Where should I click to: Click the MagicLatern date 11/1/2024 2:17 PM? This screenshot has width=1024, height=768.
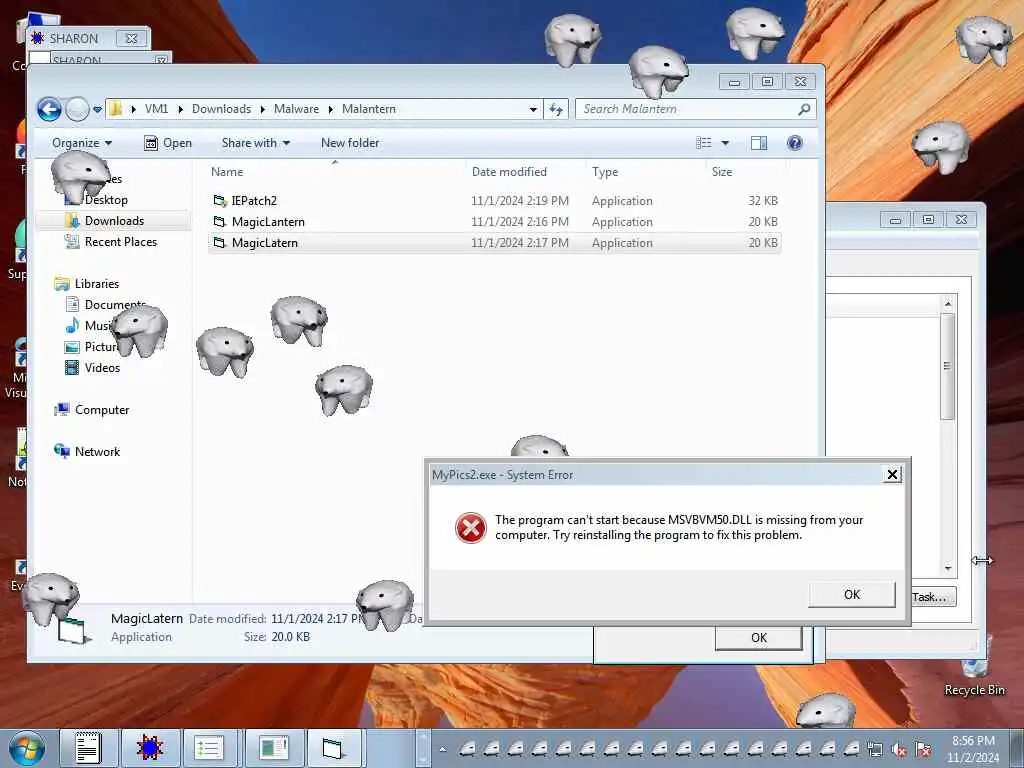click(520, 243)
